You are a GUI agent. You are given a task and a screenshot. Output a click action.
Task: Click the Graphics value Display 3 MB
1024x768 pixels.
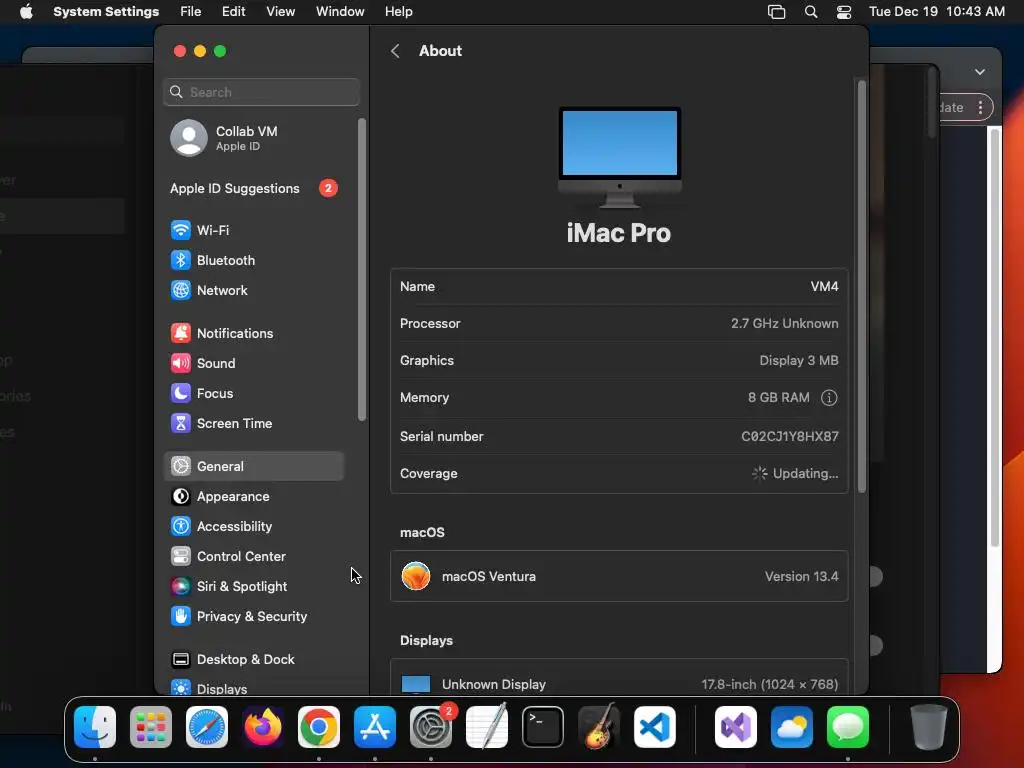(799, 360)
